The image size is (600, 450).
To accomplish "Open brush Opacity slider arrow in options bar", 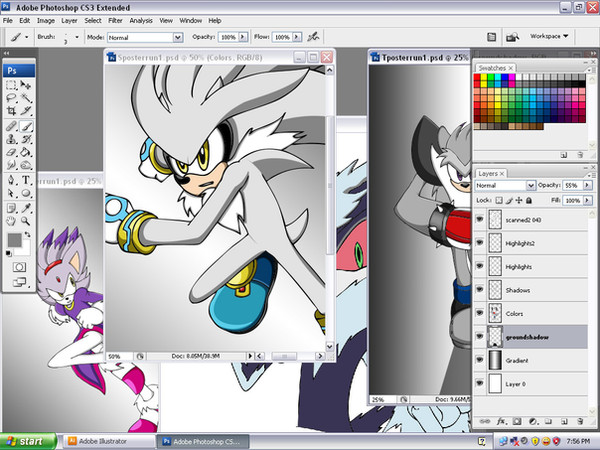I will pos(243,37).
